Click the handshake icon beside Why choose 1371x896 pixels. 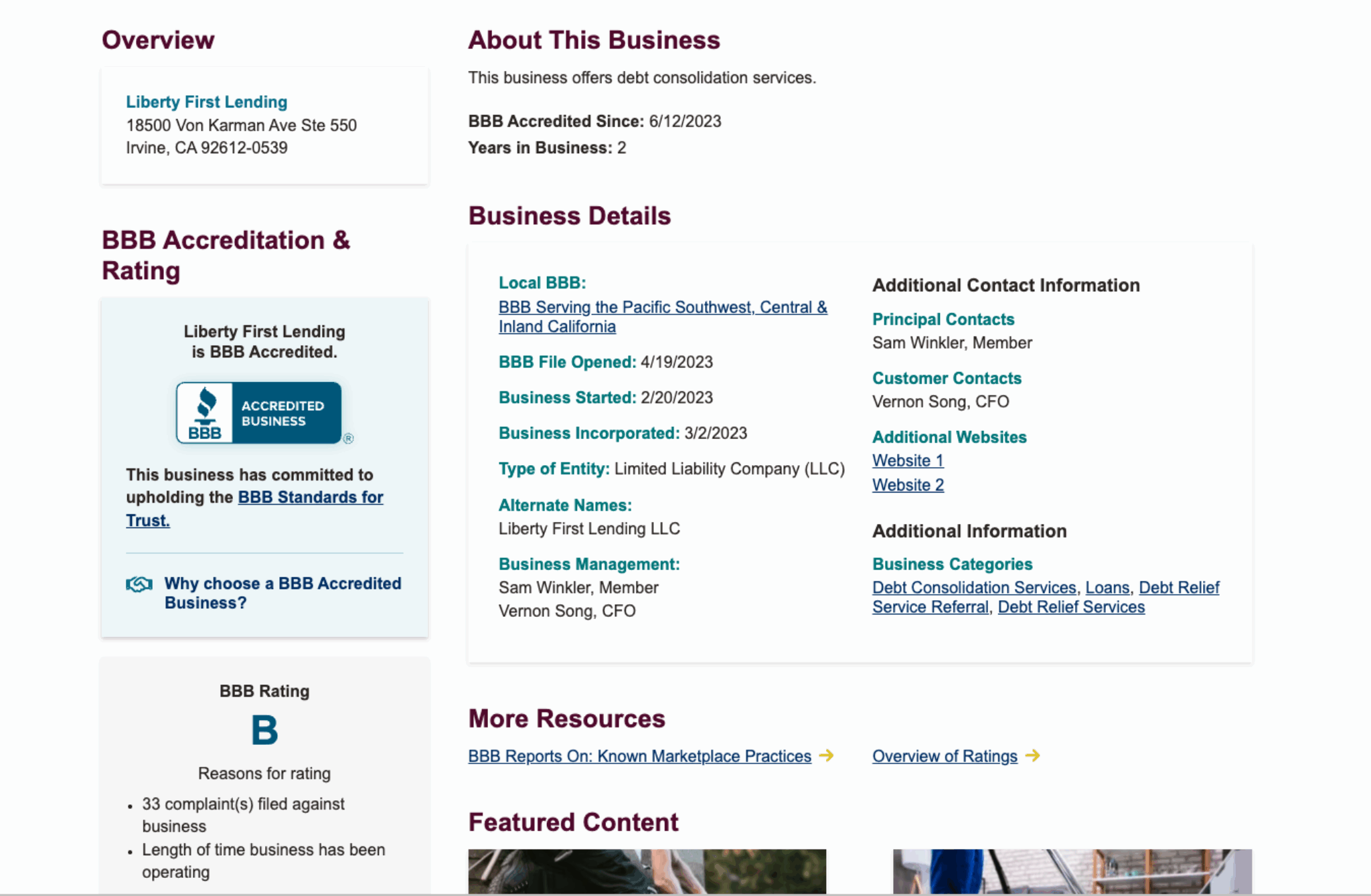pyautogui.click(x=139, y=584)
